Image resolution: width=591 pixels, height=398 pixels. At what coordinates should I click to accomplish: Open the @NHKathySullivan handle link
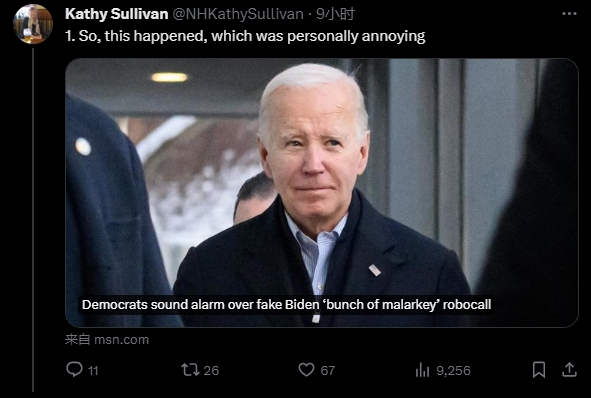(x=238, y=14)
